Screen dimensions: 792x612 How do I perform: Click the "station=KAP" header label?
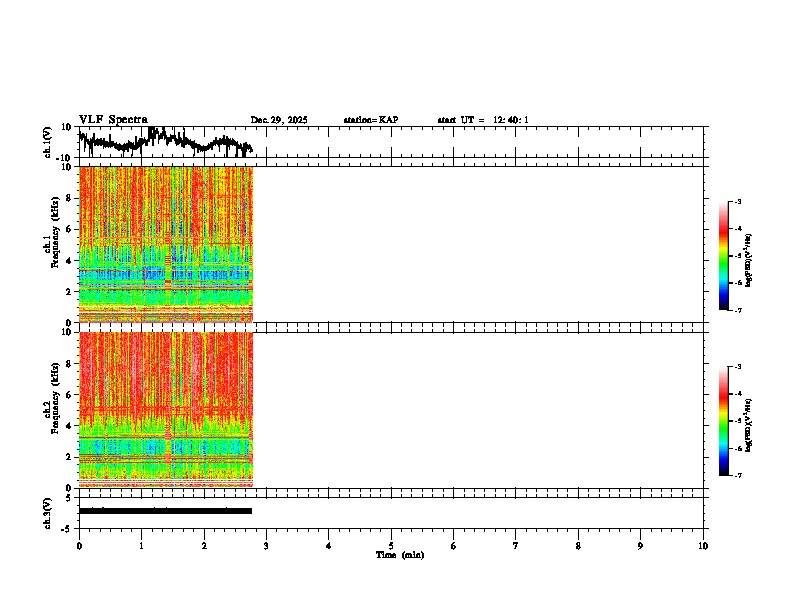[x=371, y=120]
